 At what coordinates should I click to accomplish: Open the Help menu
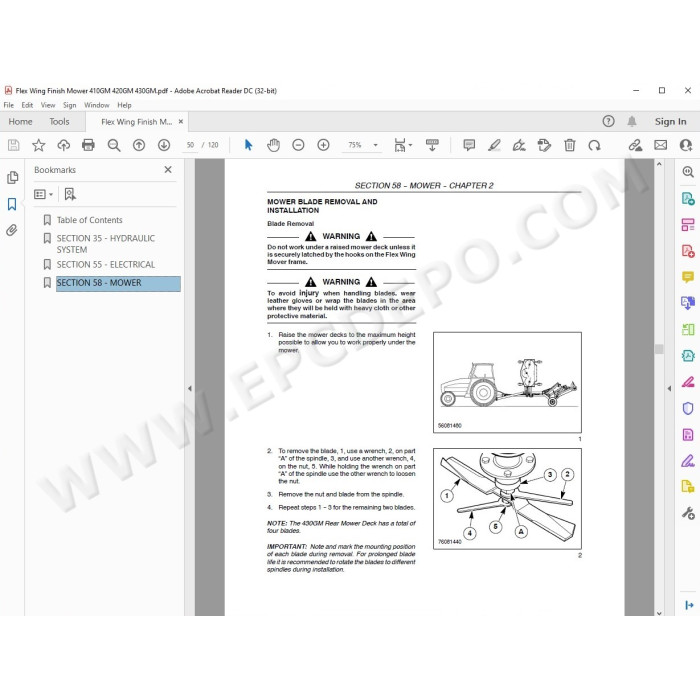pyautogui.click(x=124, y=105)
